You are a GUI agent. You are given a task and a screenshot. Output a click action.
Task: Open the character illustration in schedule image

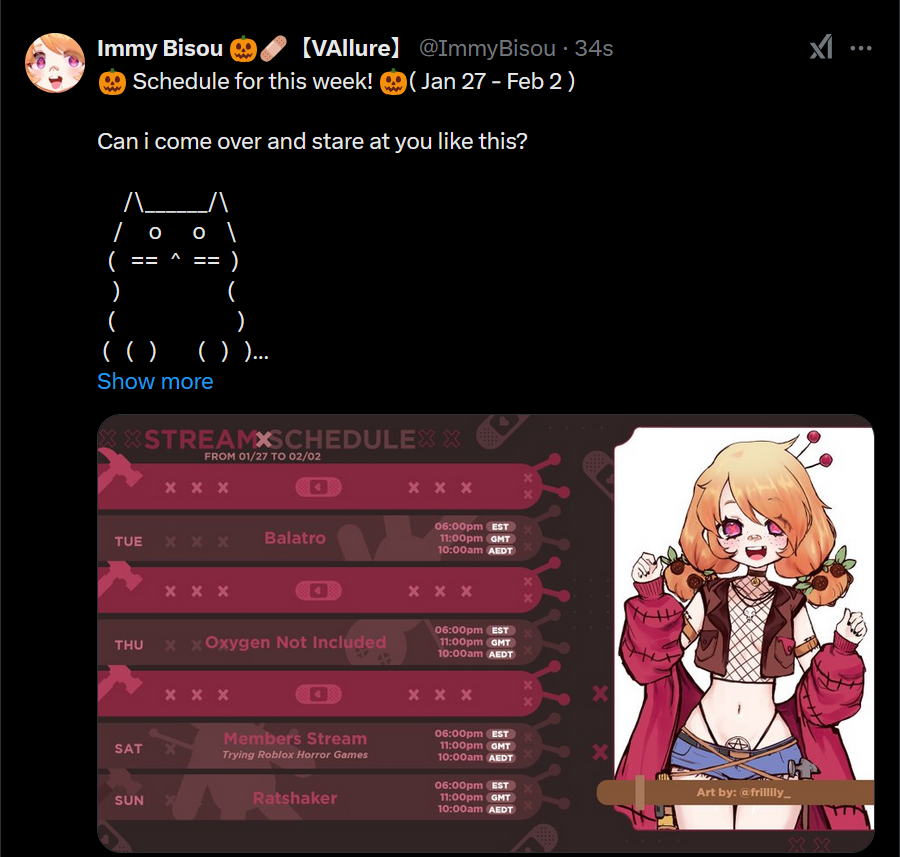pyautogui.click(x=744, y=628)
